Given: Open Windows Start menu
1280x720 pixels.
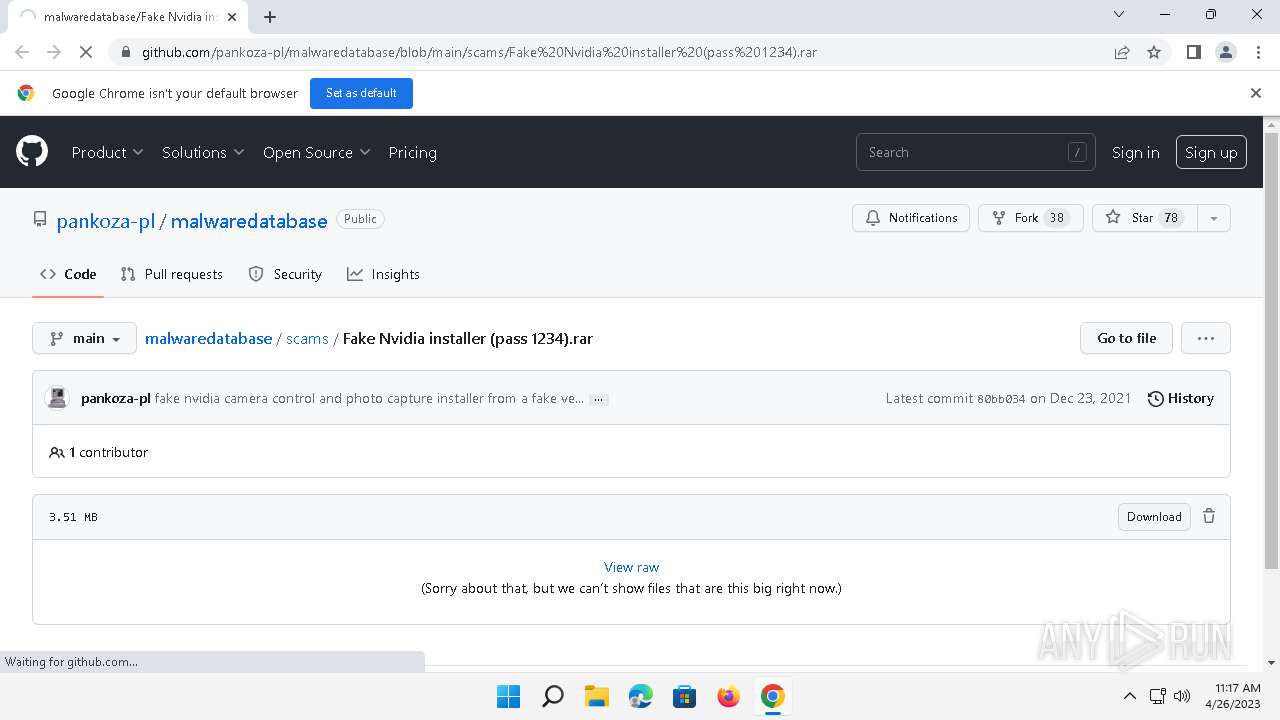Looking at the screenshot, I should (x=508, y=696).
